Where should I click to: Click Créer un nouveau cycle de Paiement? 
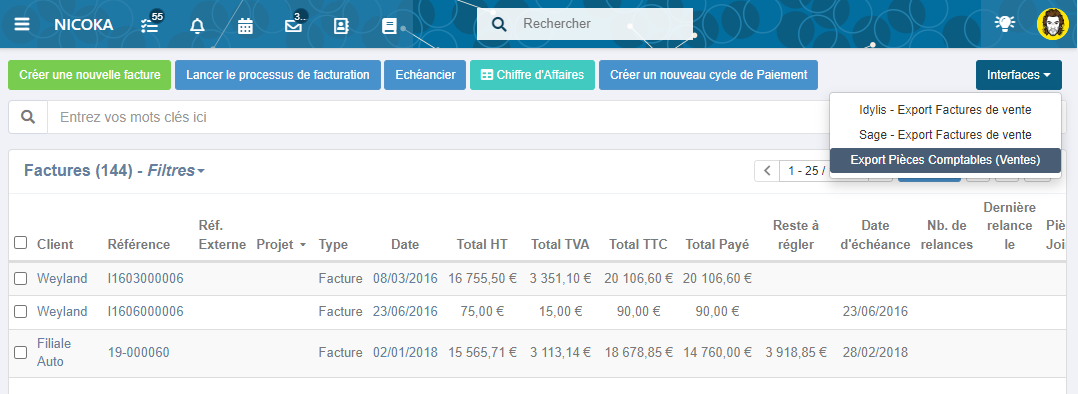click(x=708, y=75)
